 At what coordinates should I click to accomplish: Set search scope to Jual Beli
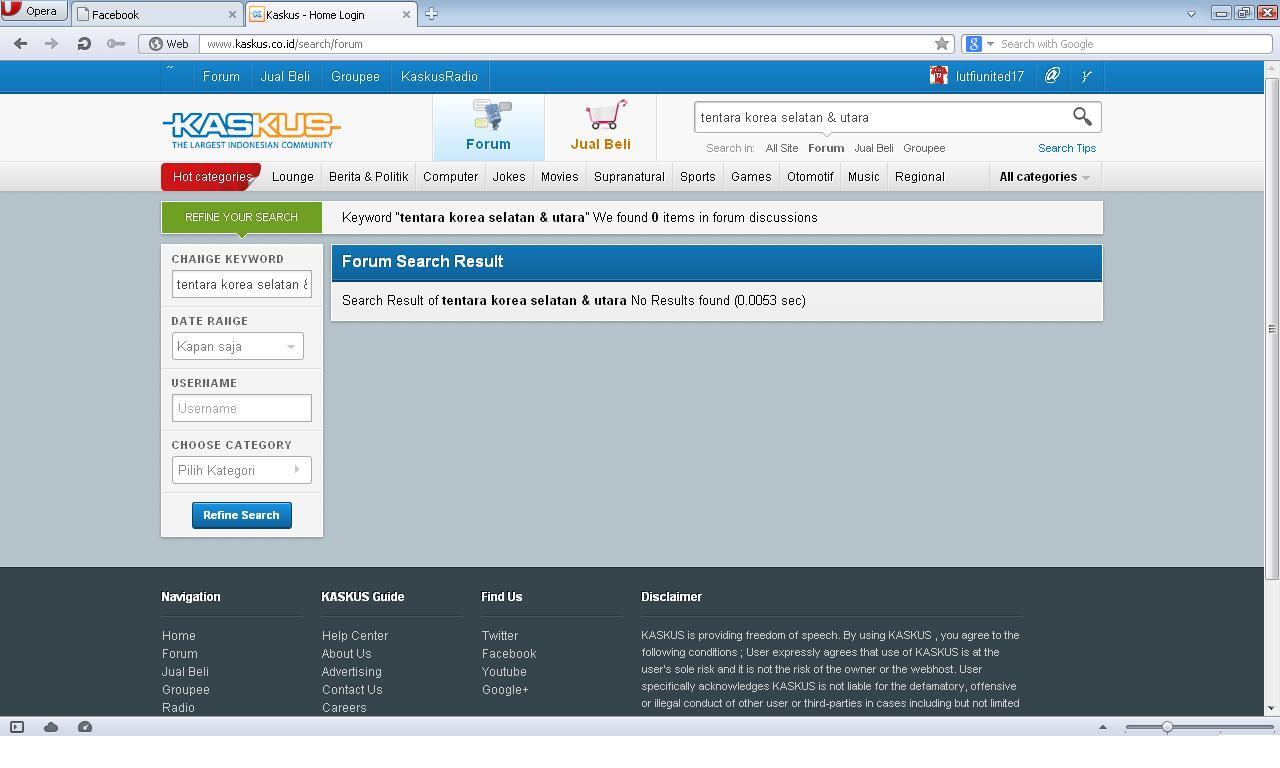(x=874, y=148)
